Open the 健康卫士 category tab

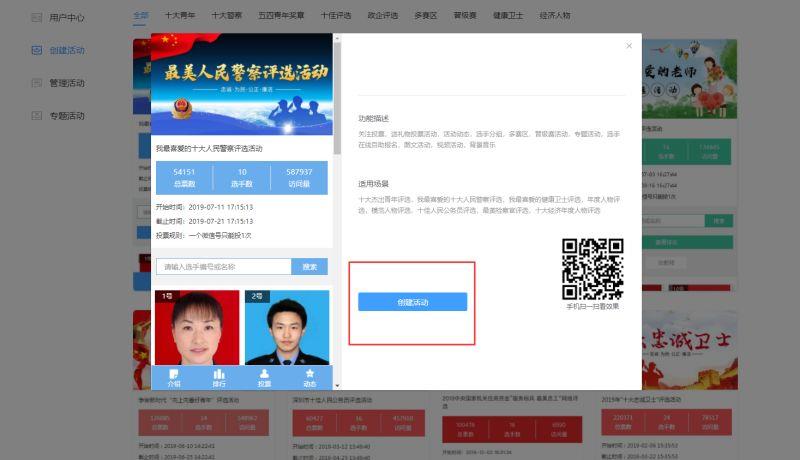(x=508, y=16)
